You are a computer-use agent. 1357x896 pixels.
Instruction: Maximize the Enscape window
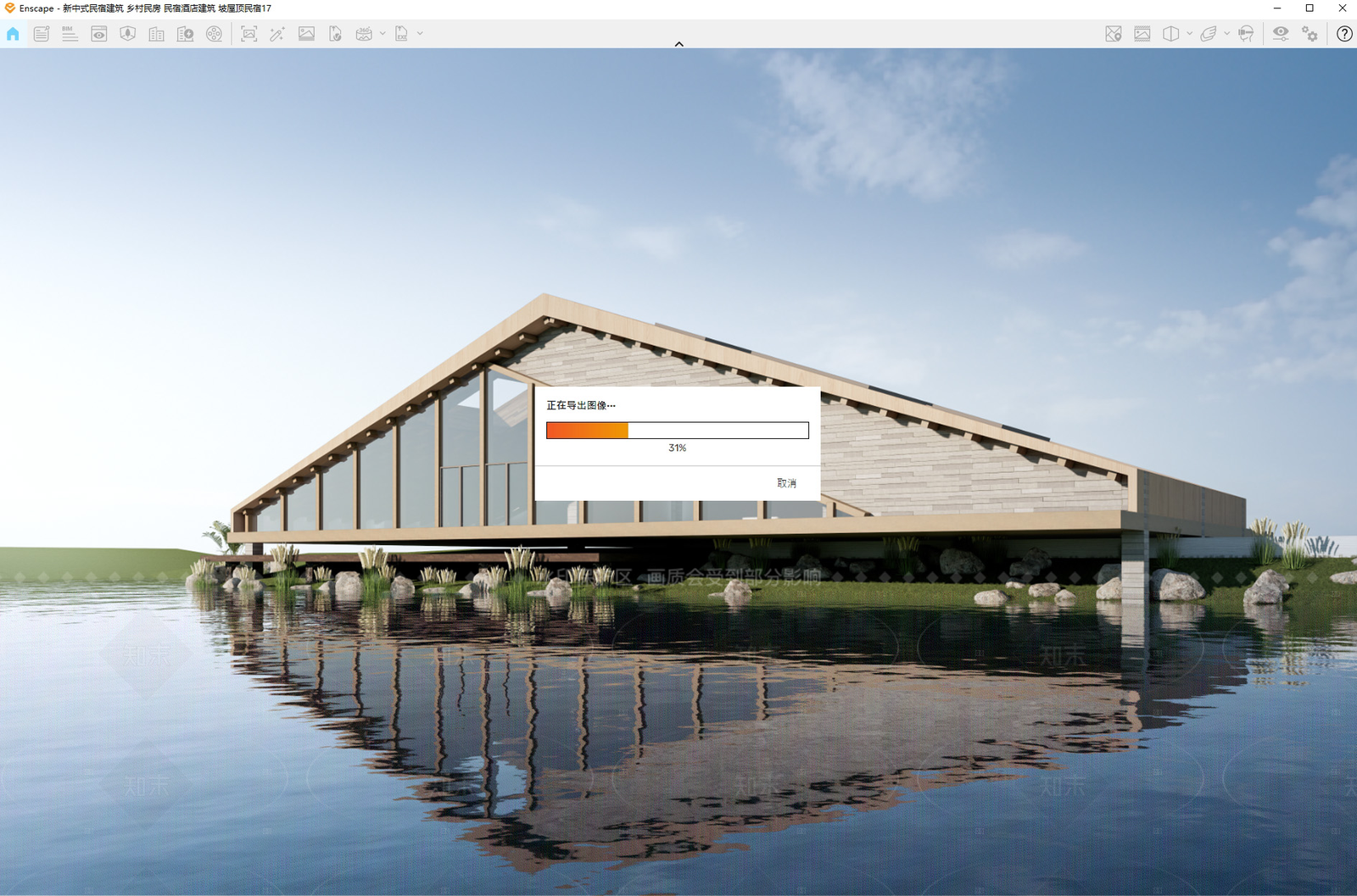coord(1310,8)
